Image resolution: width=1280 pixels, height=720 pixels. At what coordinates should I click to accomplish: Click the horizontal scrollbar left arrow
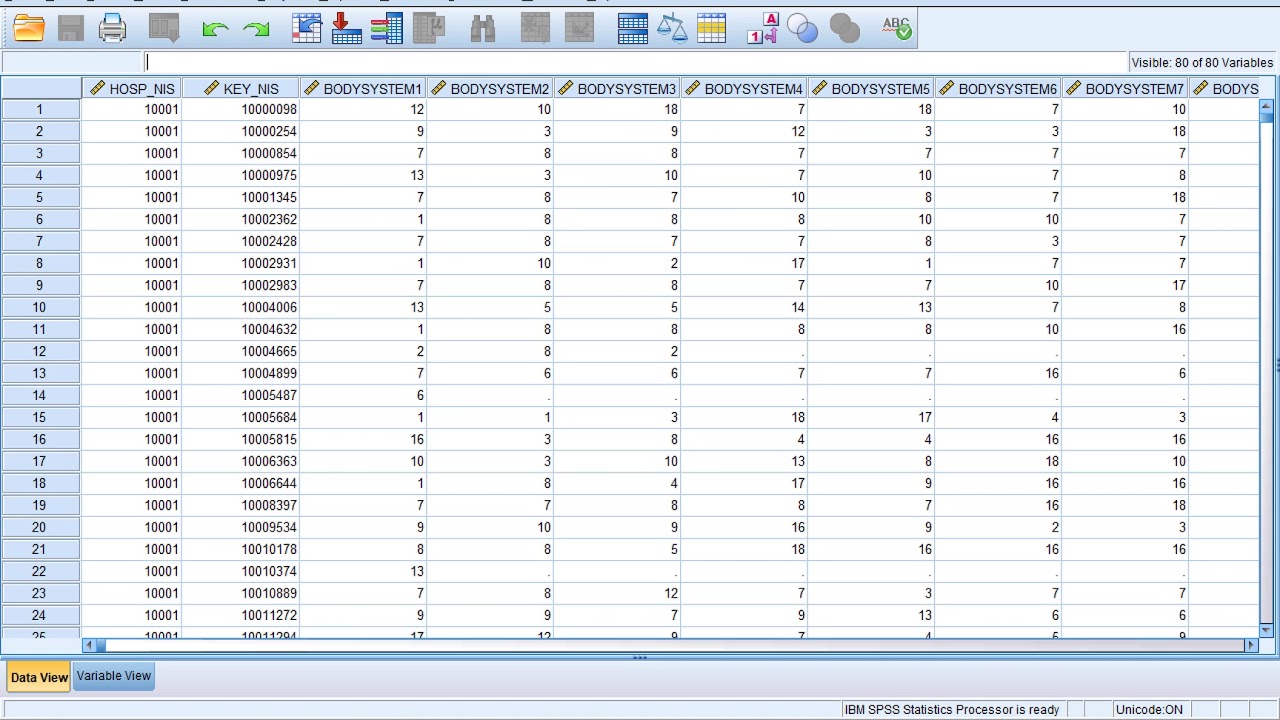[x=89, y=645]
